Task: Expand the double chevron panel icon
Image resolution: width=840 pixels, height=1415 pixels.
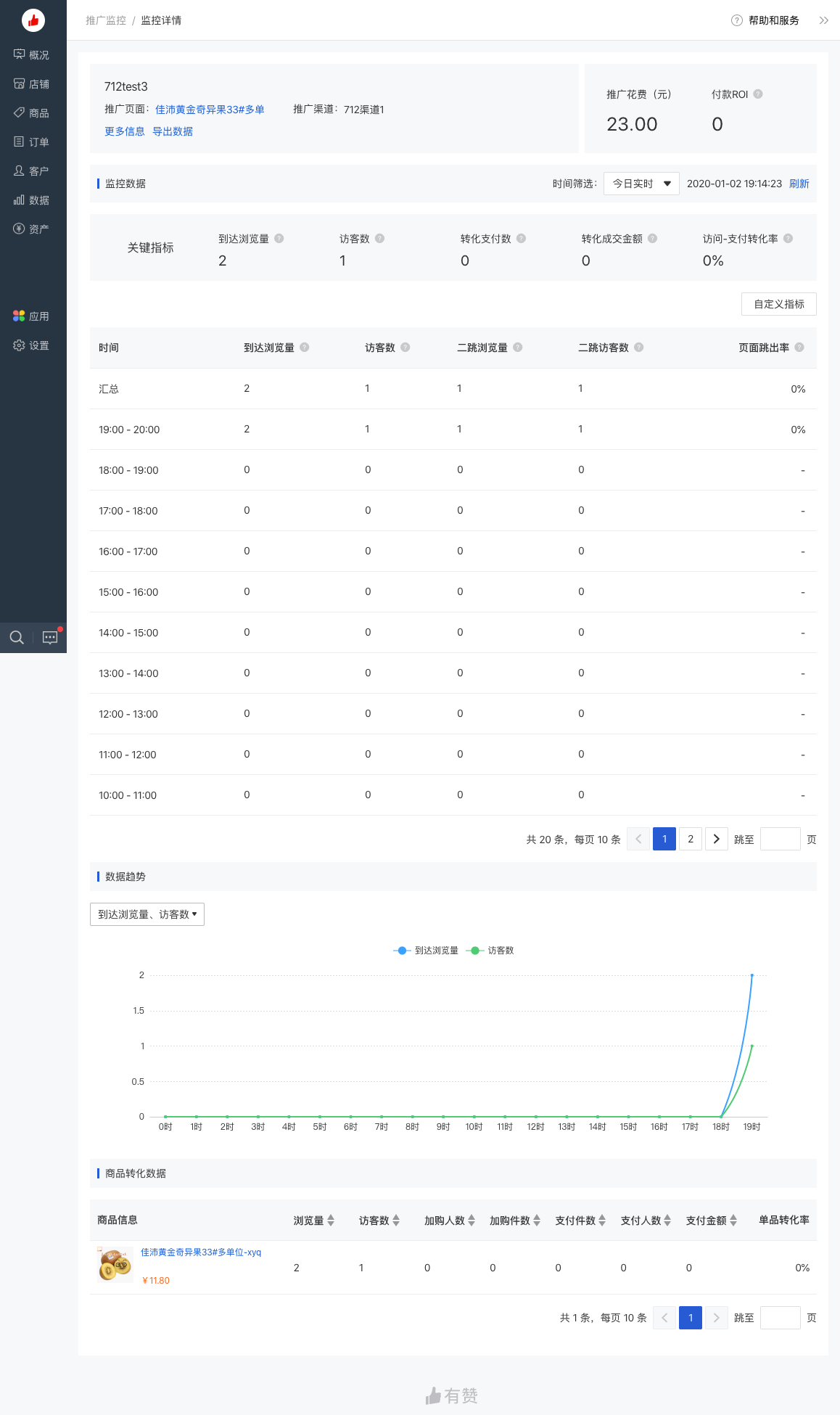Action: click(823, 20)
